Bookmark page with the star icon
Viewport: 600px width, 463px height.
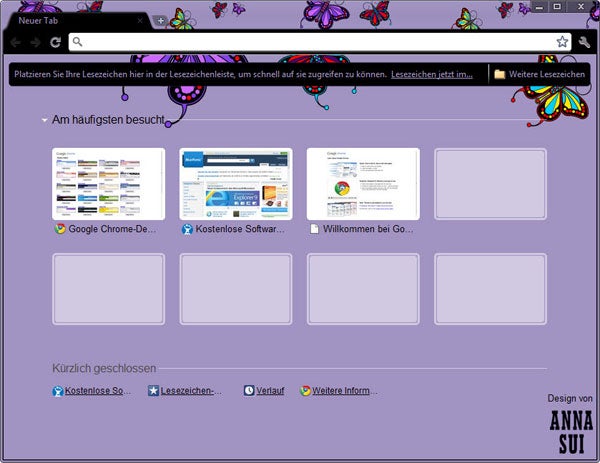point(562,42)
